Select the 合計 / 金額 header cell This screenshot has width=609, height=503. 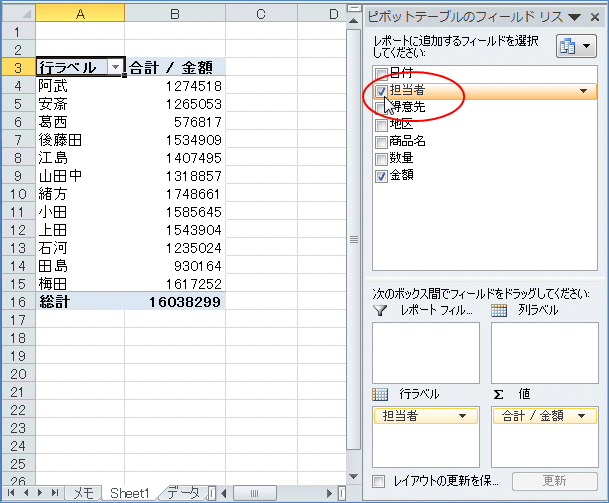pyautogui.click(x=175, y=67)
